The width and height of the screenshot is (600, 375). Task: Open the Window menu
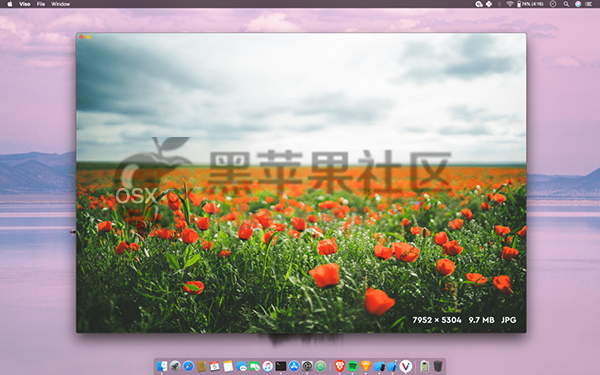[60, 4]
